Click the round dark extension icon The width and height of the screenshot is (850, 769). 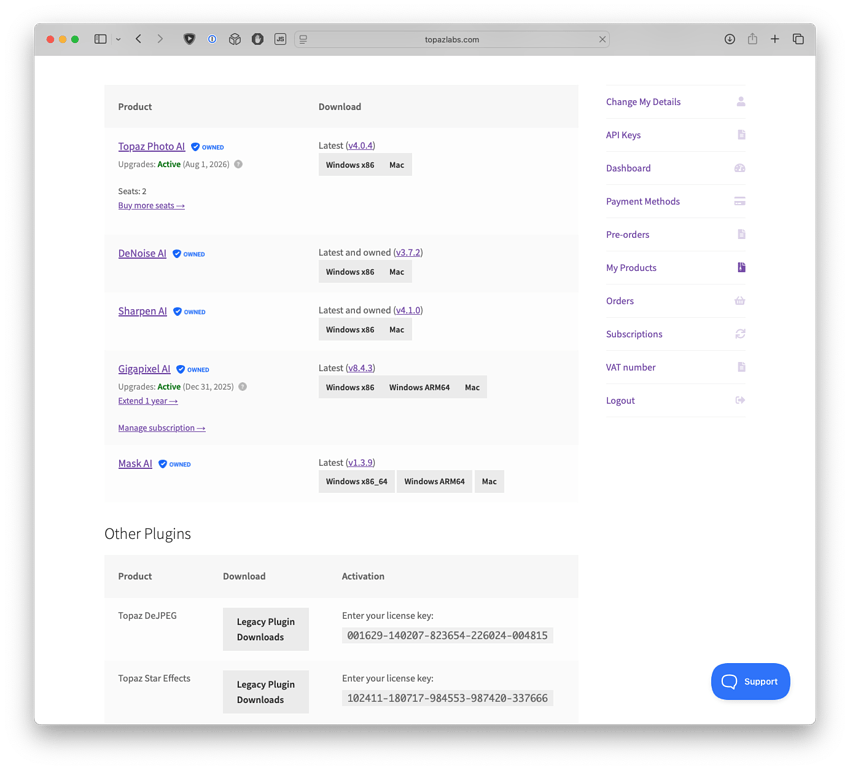point(257,39)
